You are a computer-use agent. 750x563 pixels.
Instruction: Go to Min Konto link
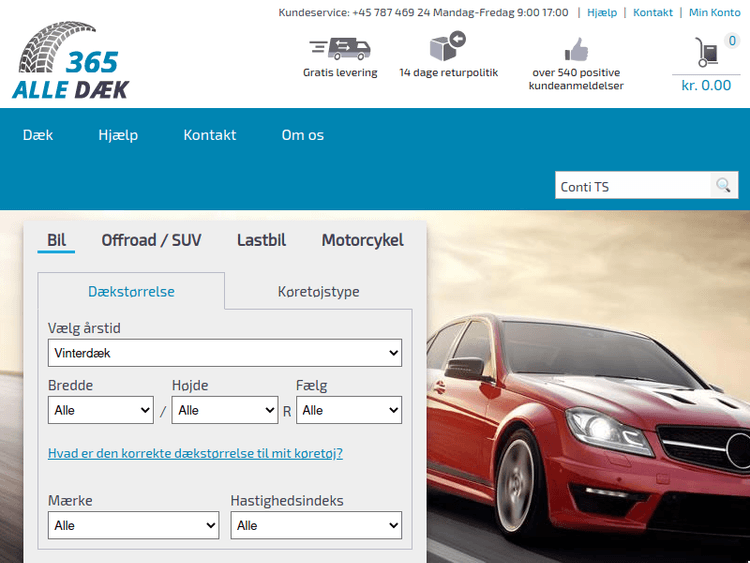tap(714, 12)
